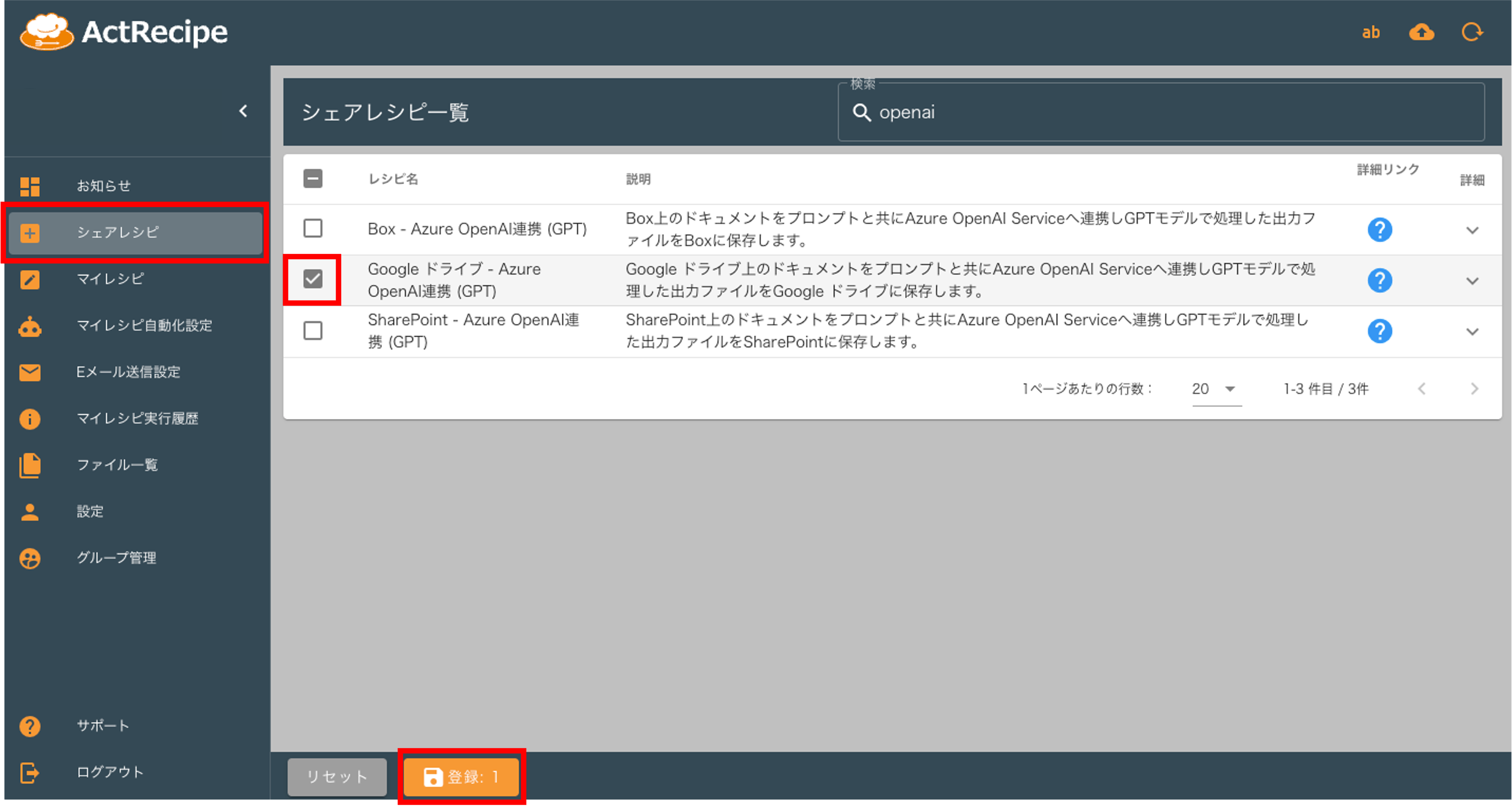1512x806 pixels.
Task: Open the お知らせ menu item
Action: [136, 186]
